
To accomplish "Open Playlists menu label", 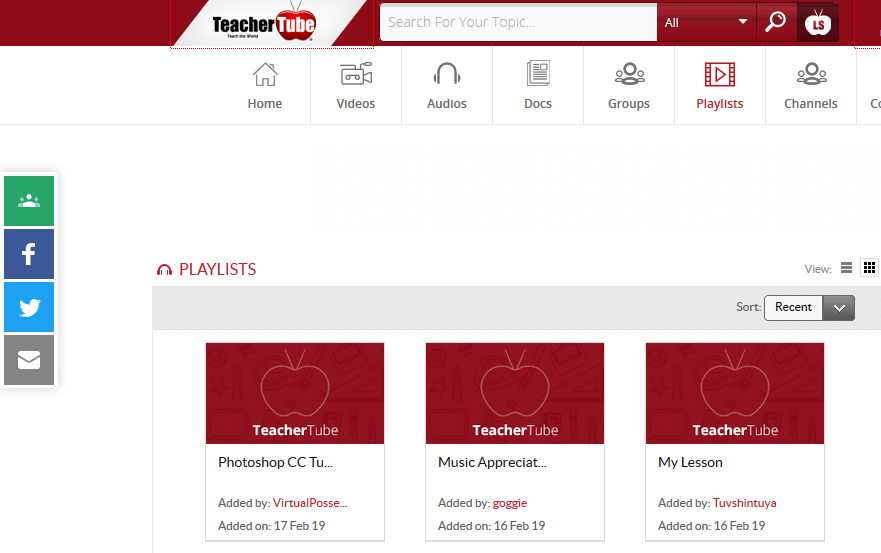I will tap(720, 104).
